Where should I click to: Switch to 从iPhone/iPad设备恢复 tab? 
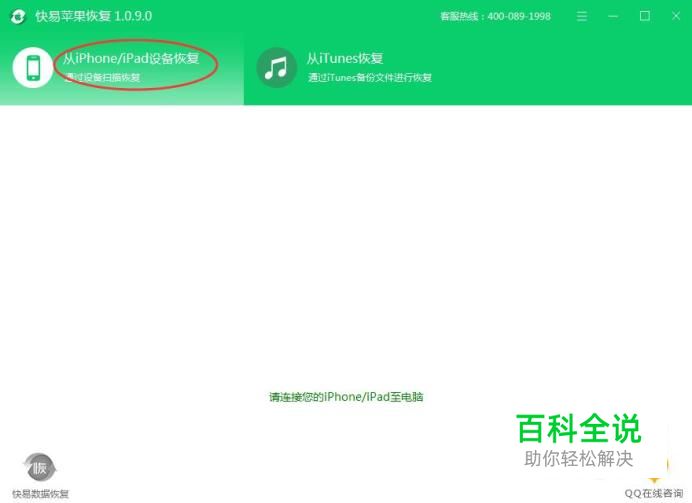coord(122,68)
